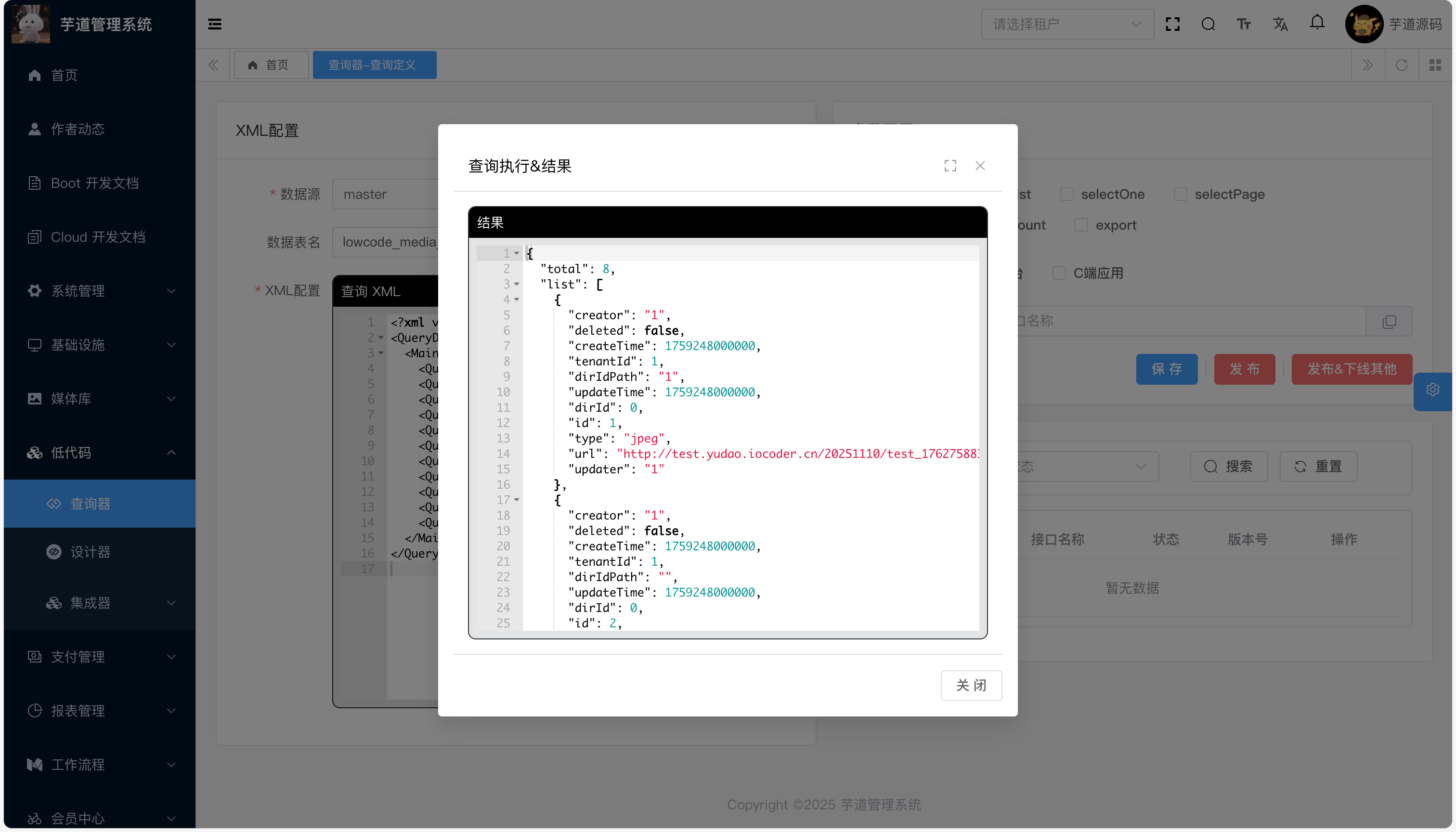Tick the export checkbox
1456x832 pixels.
tap(1081, 225)
